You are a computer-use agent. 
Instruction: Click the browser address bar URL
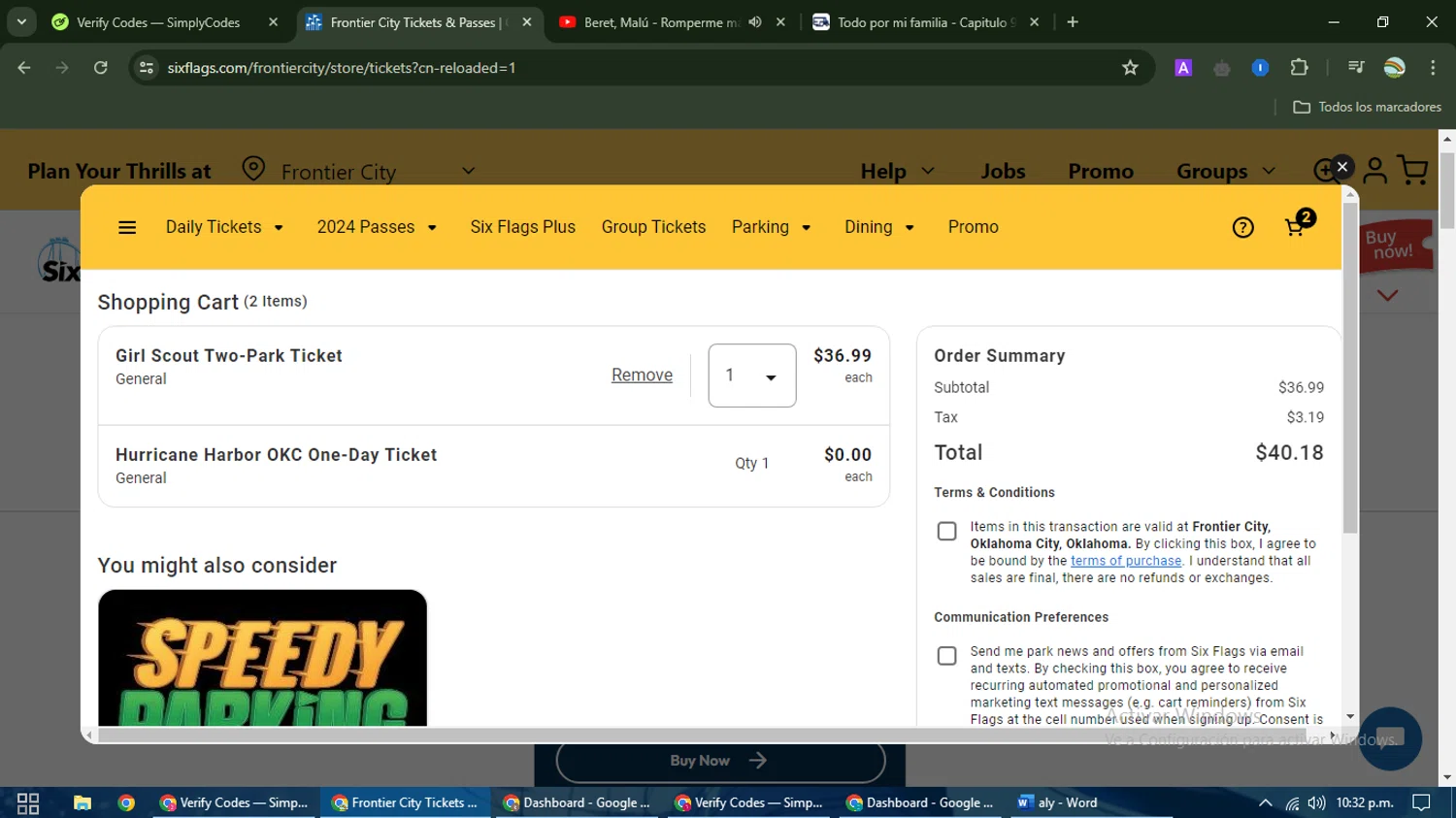pos(342,68)
